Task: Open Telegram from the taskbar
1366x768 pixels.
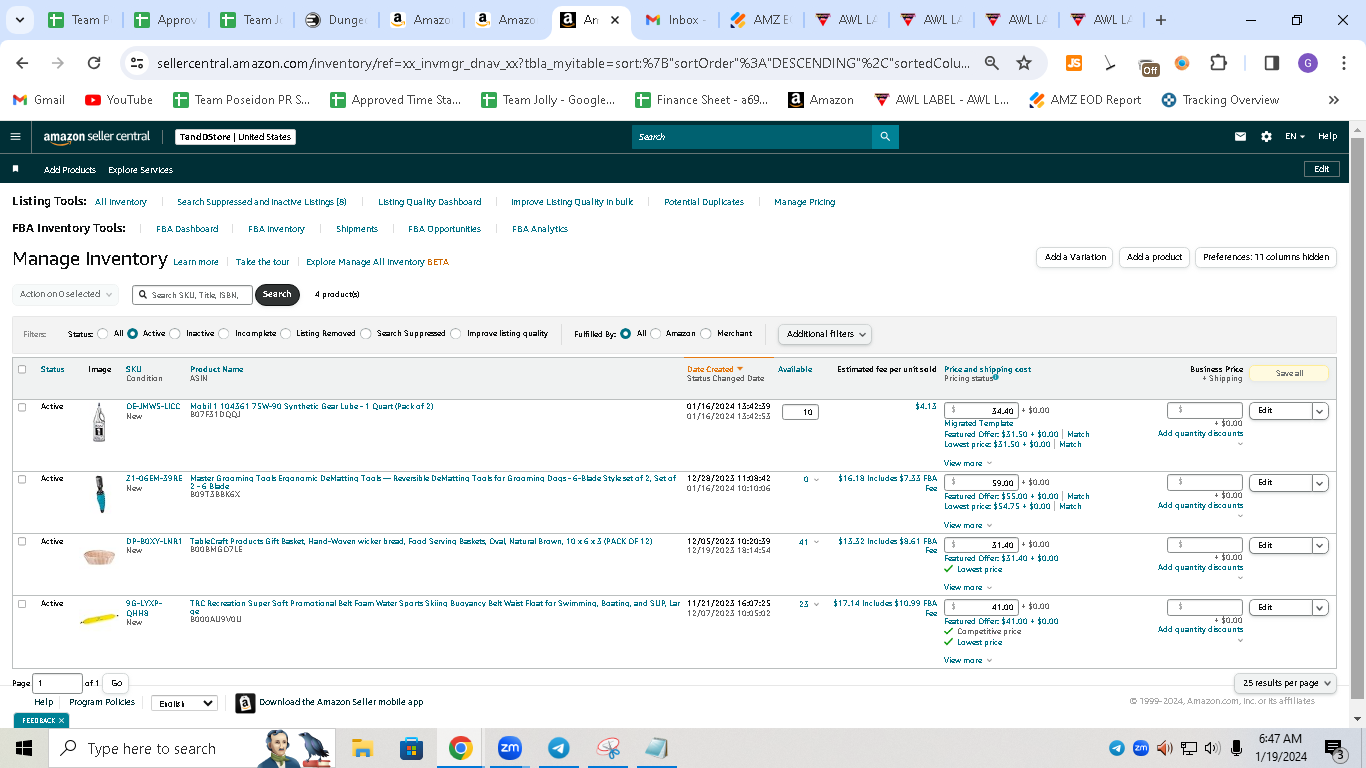Action: click(559, 748)
